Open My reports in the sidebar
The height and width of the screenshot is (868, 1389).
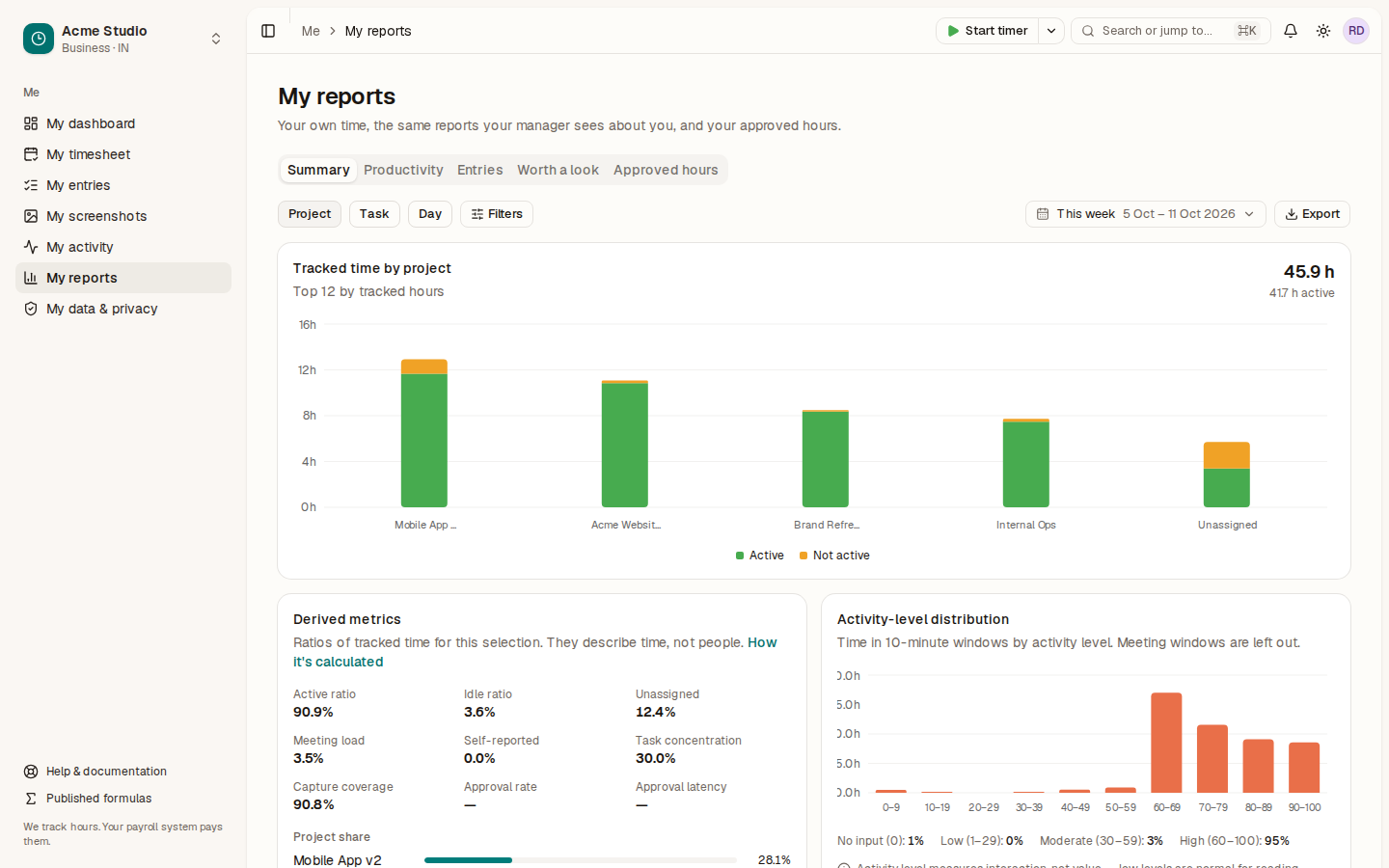[x=123, y=278]
